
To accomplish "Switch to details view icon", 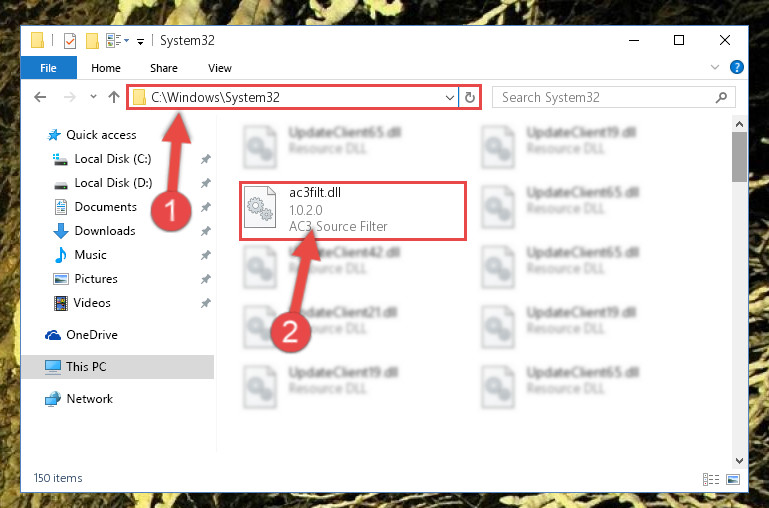I will click(x=711, y=479).
